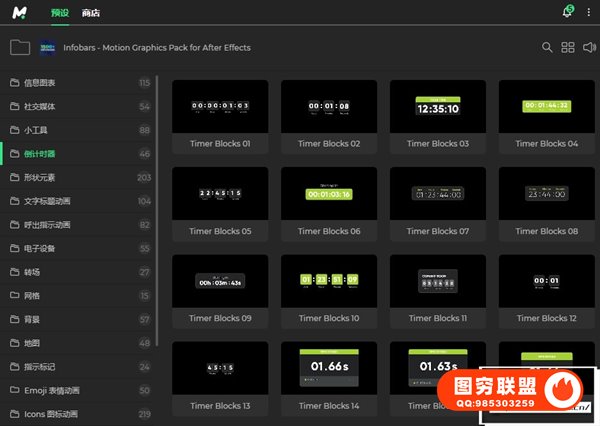Click the Infobars pack thumbnail icon
This screenshot has width=600, height=426.
coord(48,47)
